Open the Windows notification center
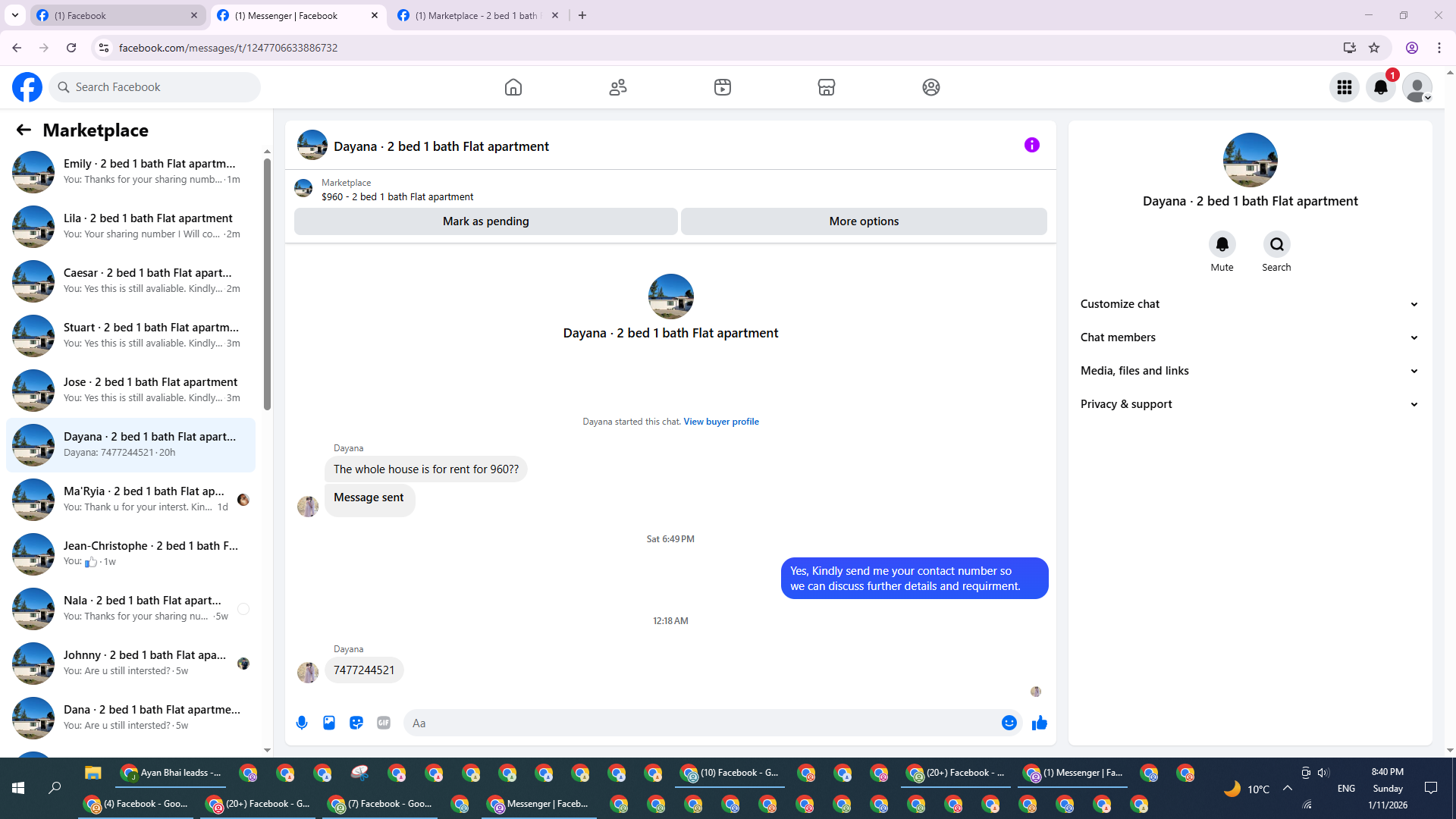The height and width of the screenshot is (819, 1456). click(1431, 788)
